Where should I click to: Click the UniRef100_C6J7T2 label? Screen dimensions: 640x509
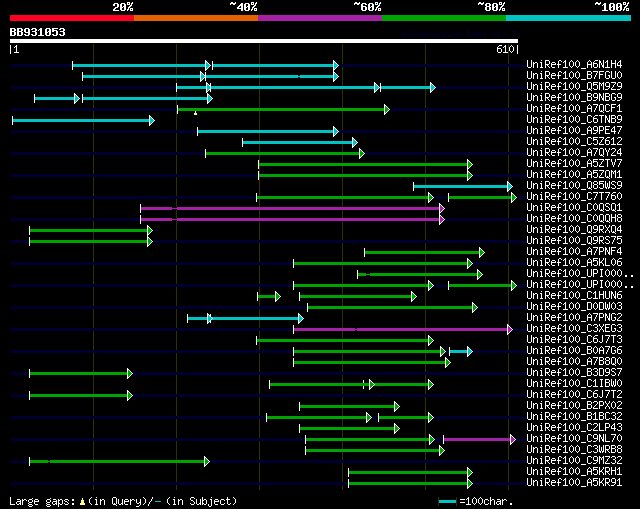tap(574, 395)
